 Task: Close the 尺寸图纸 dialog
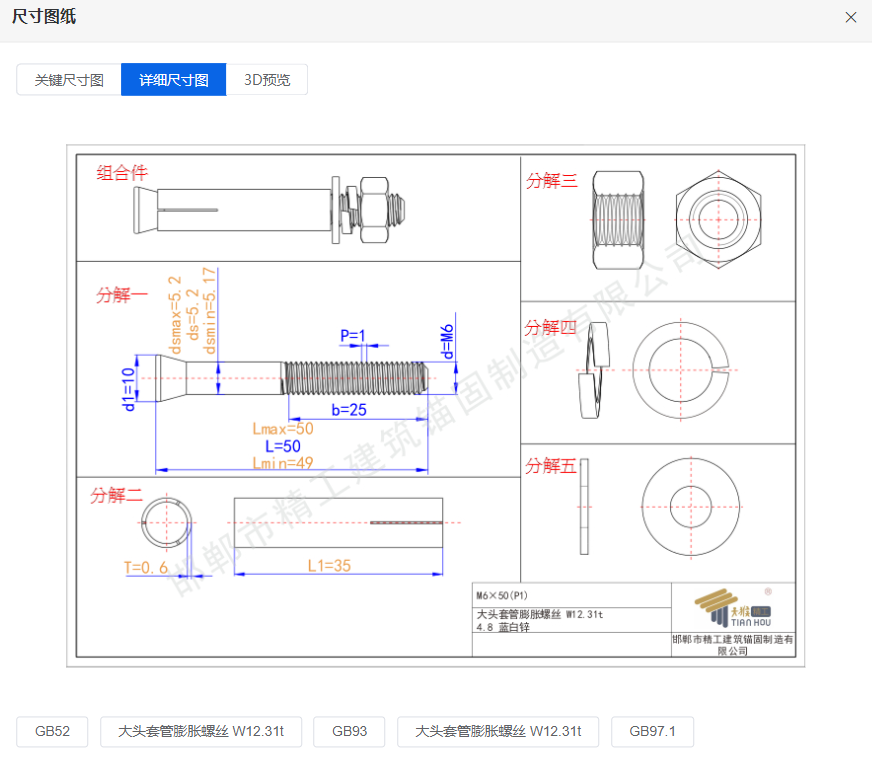[x=851, y=17]
